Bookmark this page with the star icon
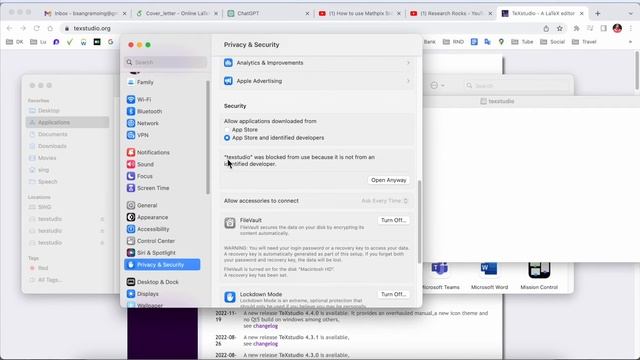Viewport: 640px width, 360px height. pos(560,28)
